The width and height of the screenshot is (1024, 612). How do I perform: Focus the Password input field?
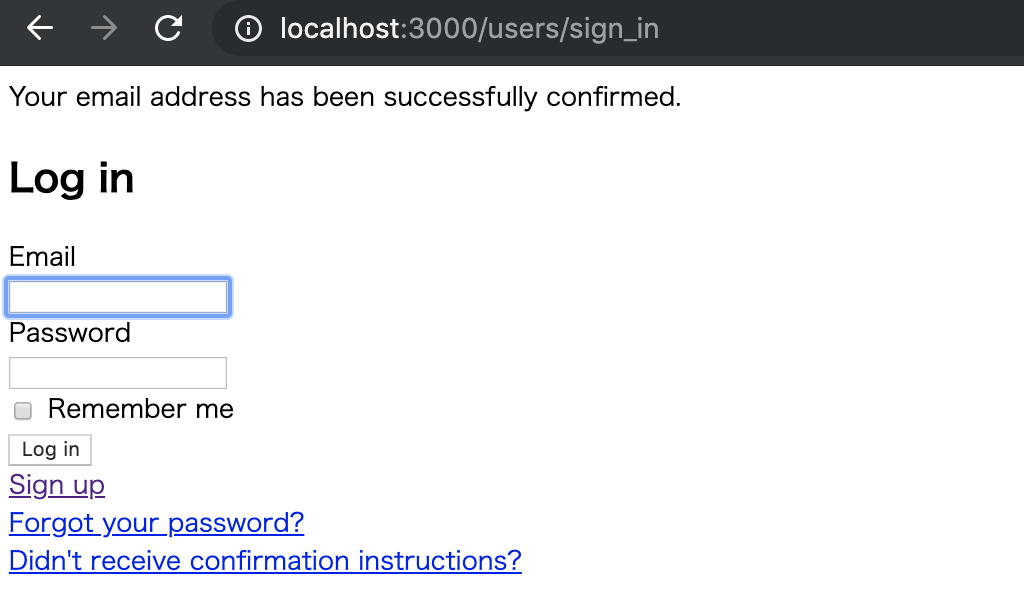118,373
